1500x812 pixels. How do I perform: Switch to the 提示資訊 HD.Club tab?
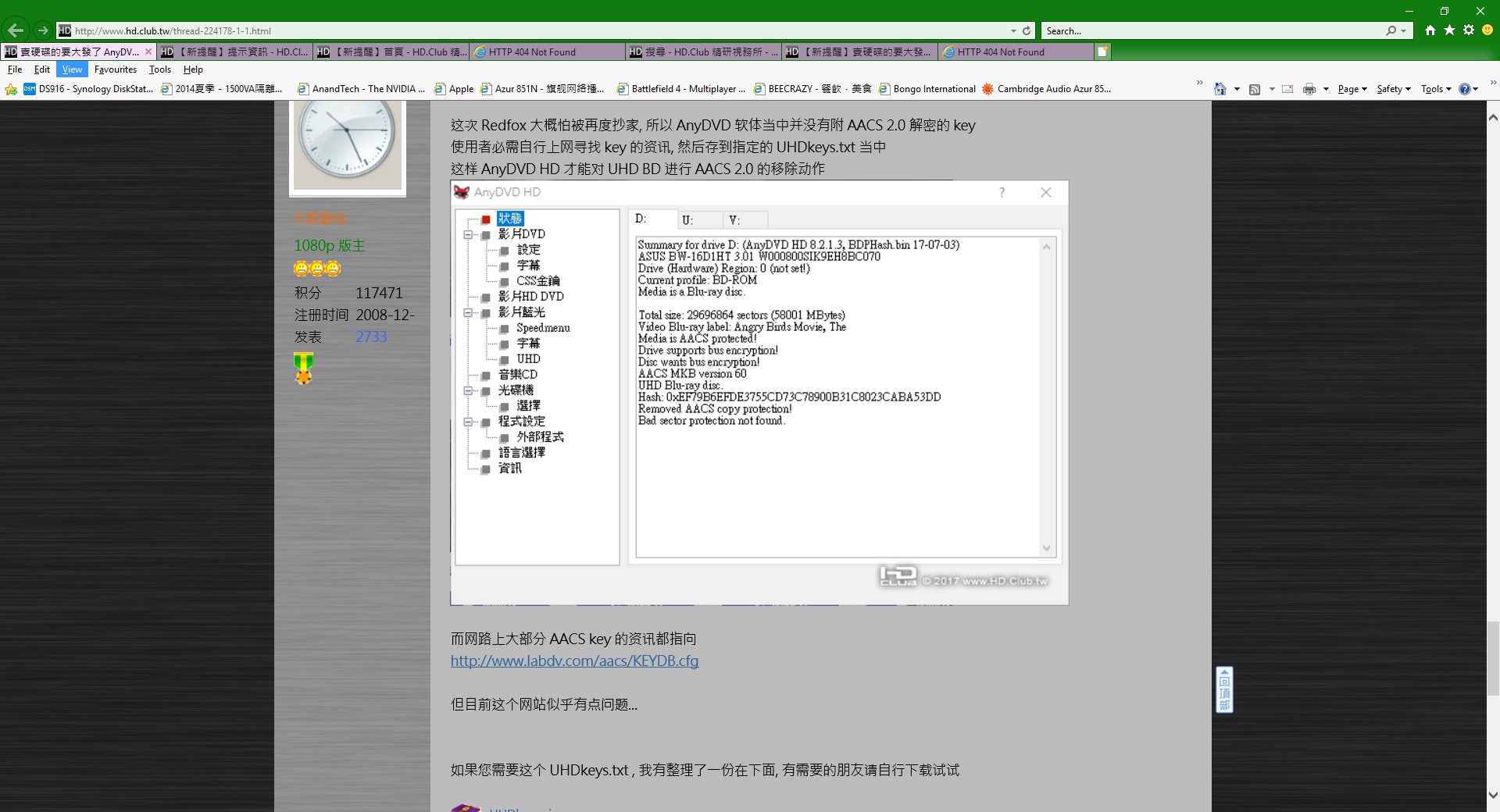(234, 52)
